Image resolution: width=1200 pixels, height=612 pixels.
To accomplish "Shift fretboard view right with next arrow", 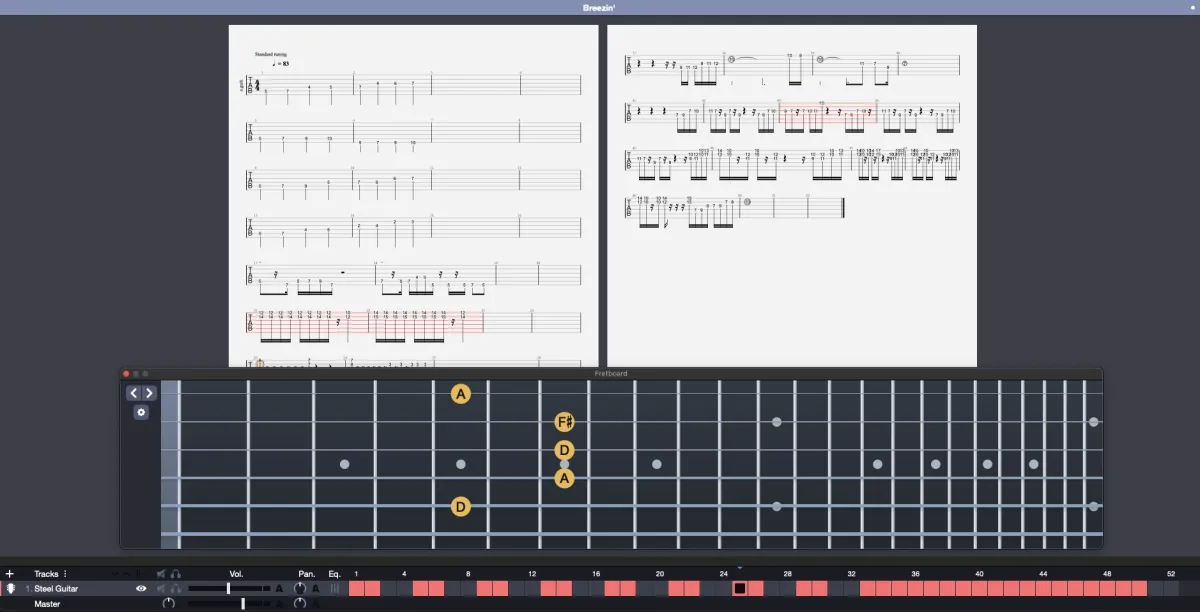I will tap(149, 393).
